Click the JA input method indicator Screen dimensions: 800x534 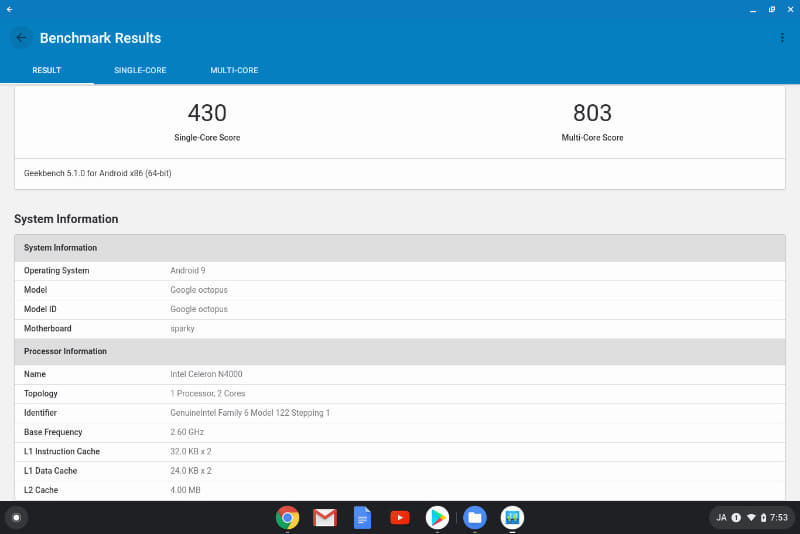[x=721, y=518]
